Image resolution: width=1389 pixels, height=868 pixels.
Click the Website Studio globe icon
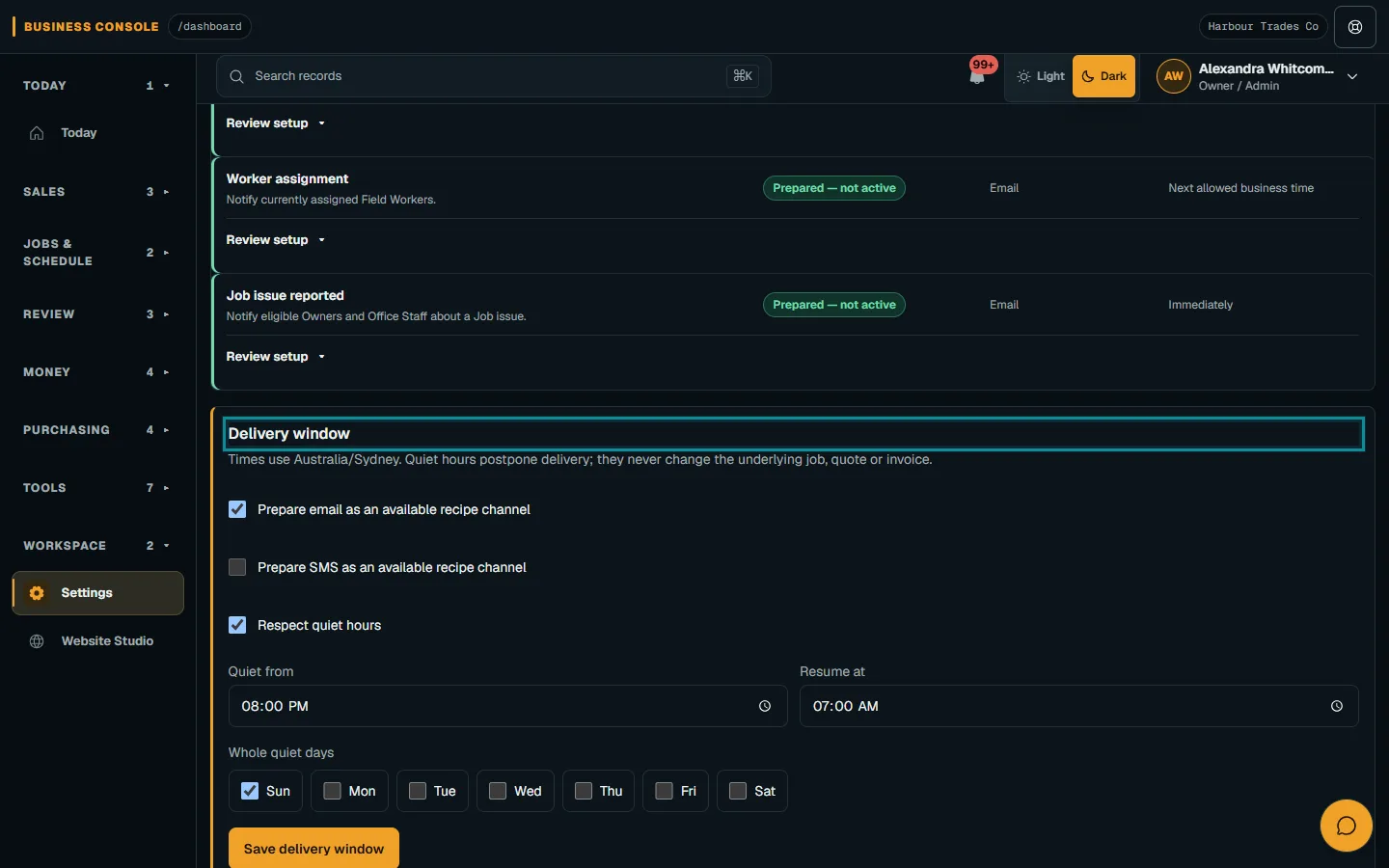[x=37, y=641]
